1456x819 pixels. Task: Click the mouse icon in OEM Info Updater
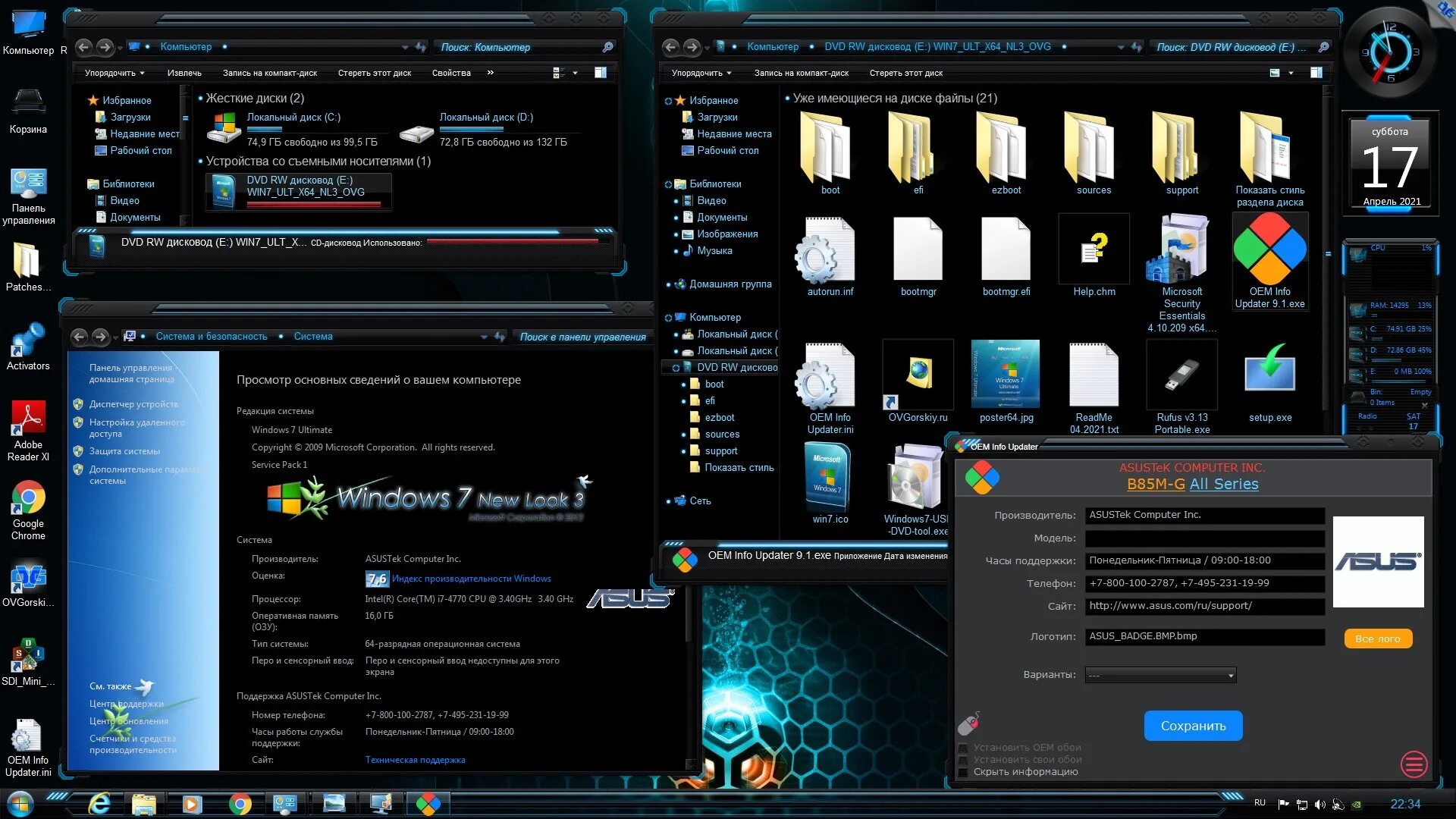point(968,724)
